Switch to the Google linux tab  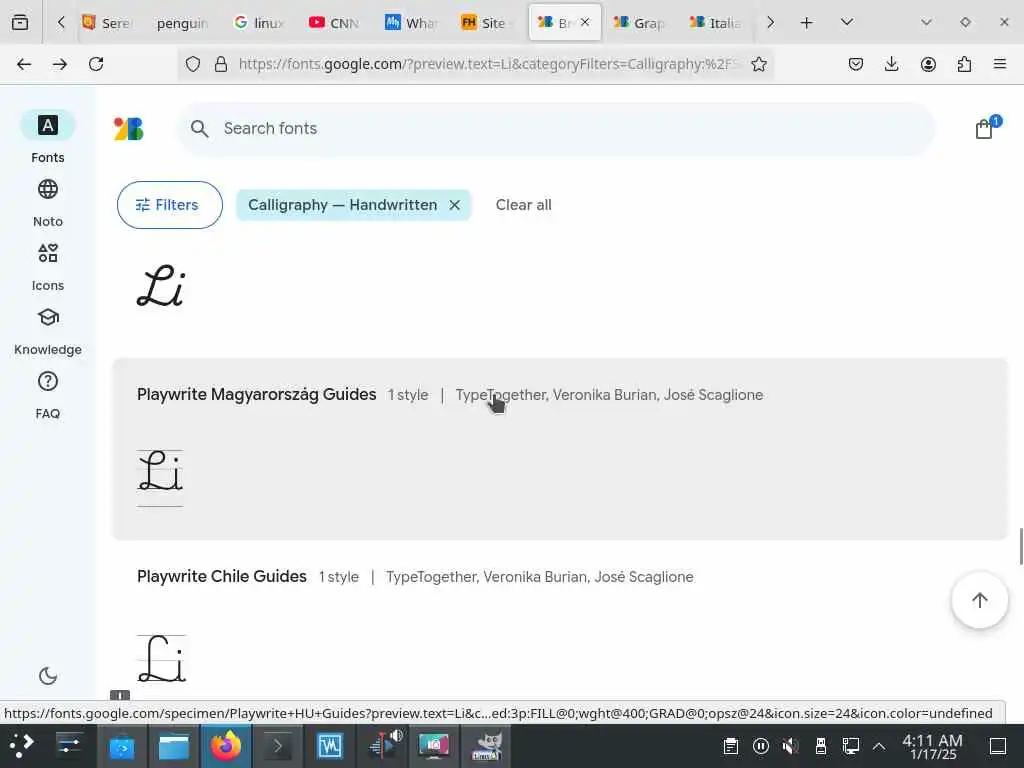click(259, 23)
